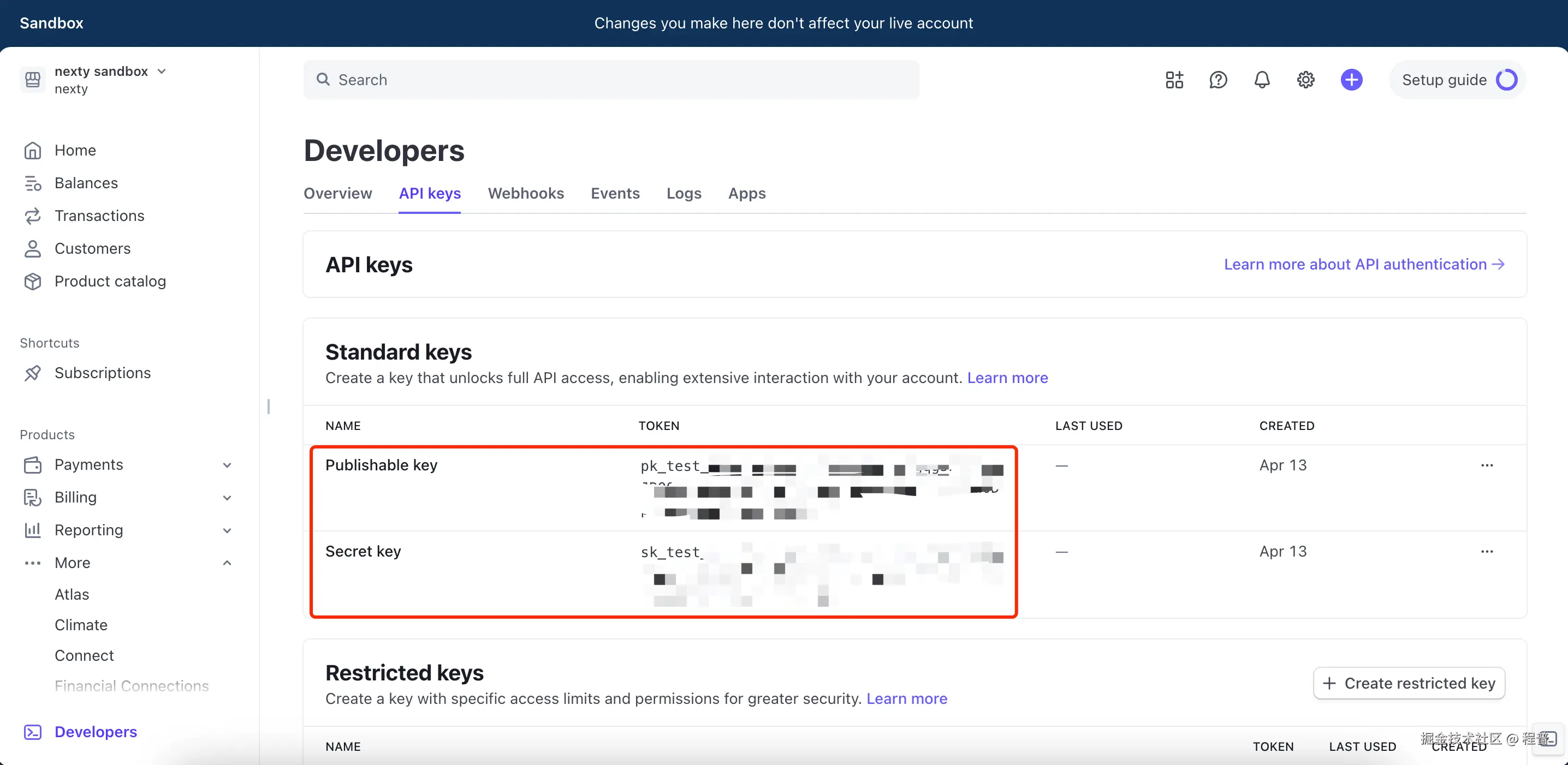Switch to the Events tab
1568x765 pixels.
tap(615, 193)
